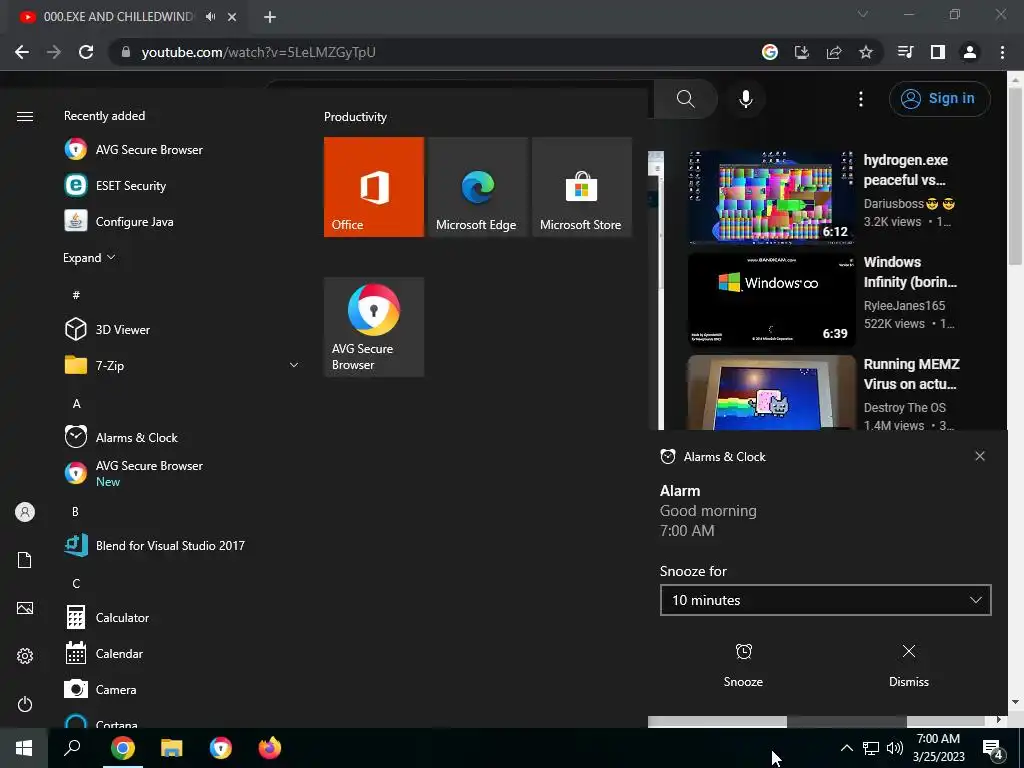This screenshot has height=768, width=1024.
Task: Jump to letter A app group header
Action: [x=76, y=404]
